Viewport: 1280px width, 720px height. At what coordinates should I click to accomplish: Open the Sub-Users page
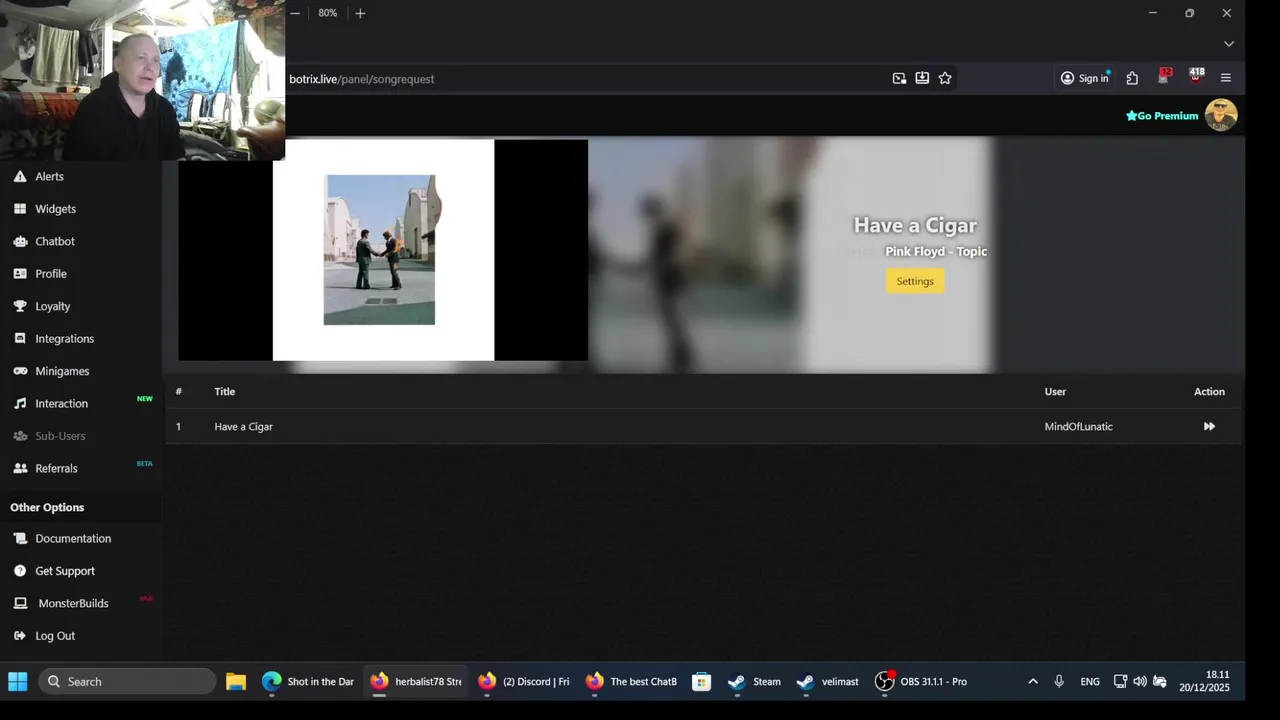[60, 436]
